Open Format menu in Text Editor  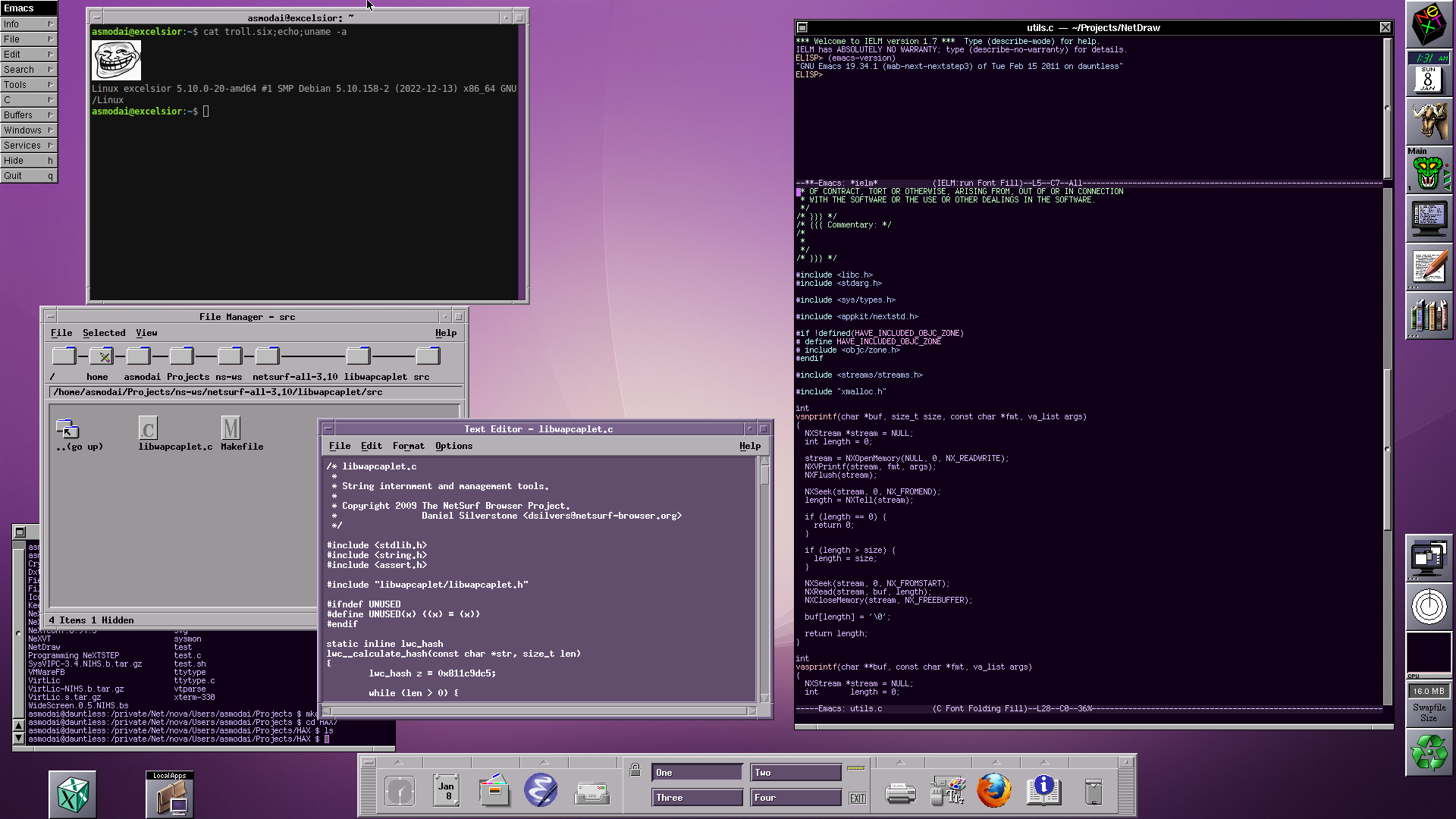[x=408, y=446]
